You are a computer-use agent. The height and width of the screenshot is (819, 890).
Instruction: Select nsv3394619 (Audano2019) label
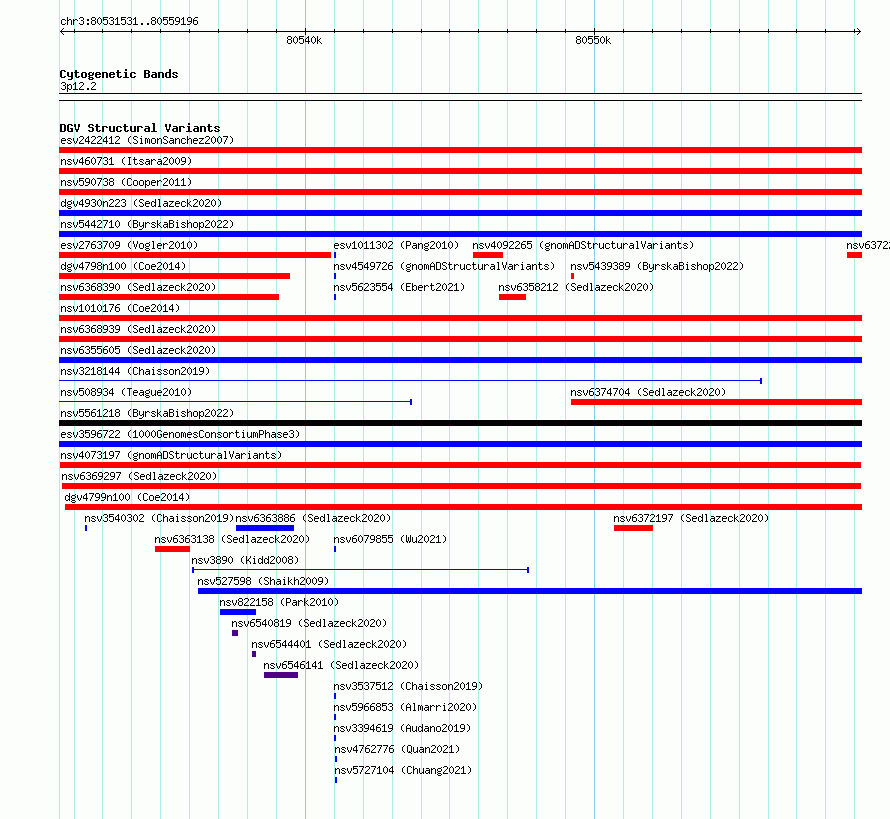pyautogui.click(x=402, y=728)
